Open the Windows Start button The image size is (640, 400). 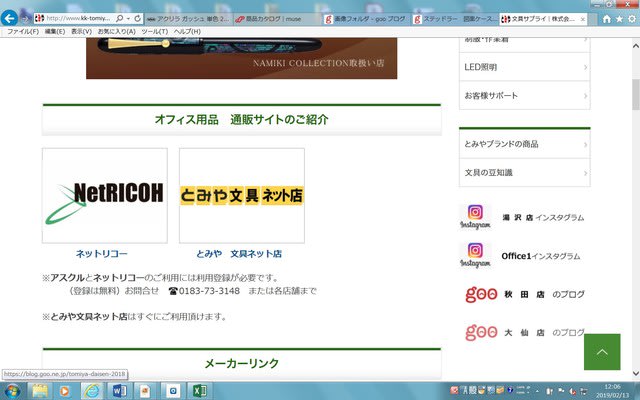point(11,391)
